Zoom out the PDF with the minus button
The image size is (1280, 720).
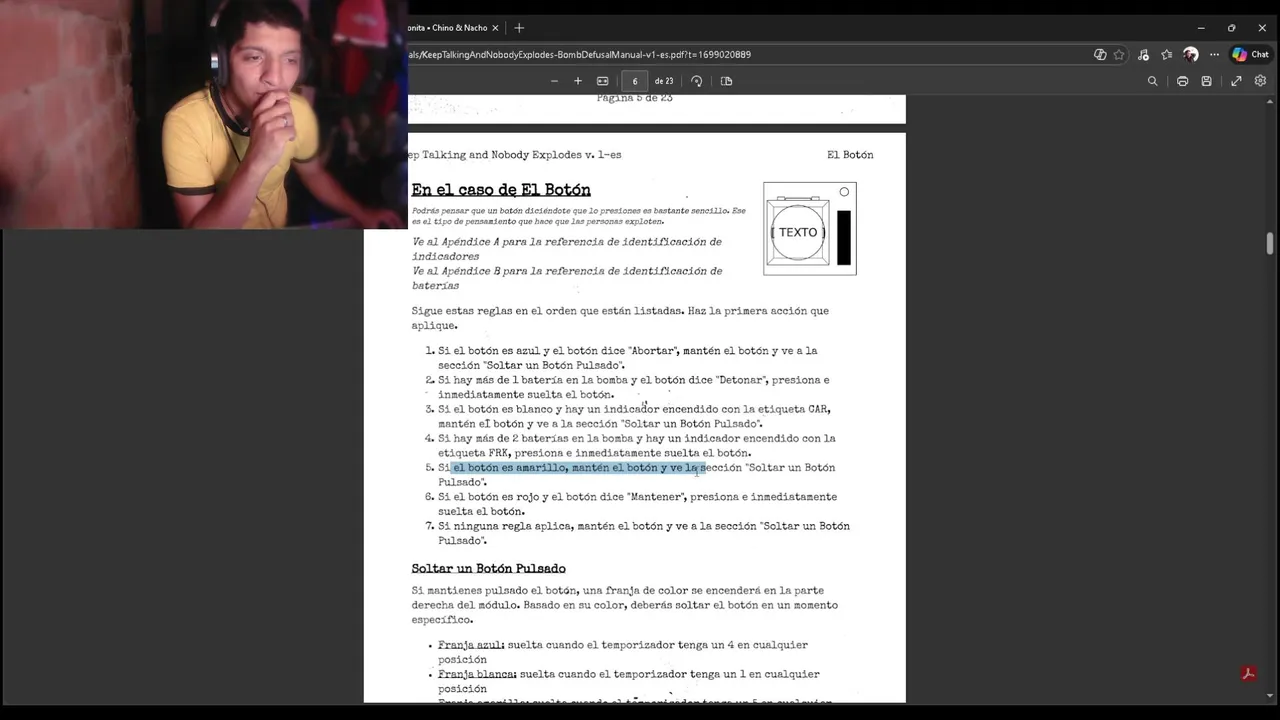coord(554,81)
